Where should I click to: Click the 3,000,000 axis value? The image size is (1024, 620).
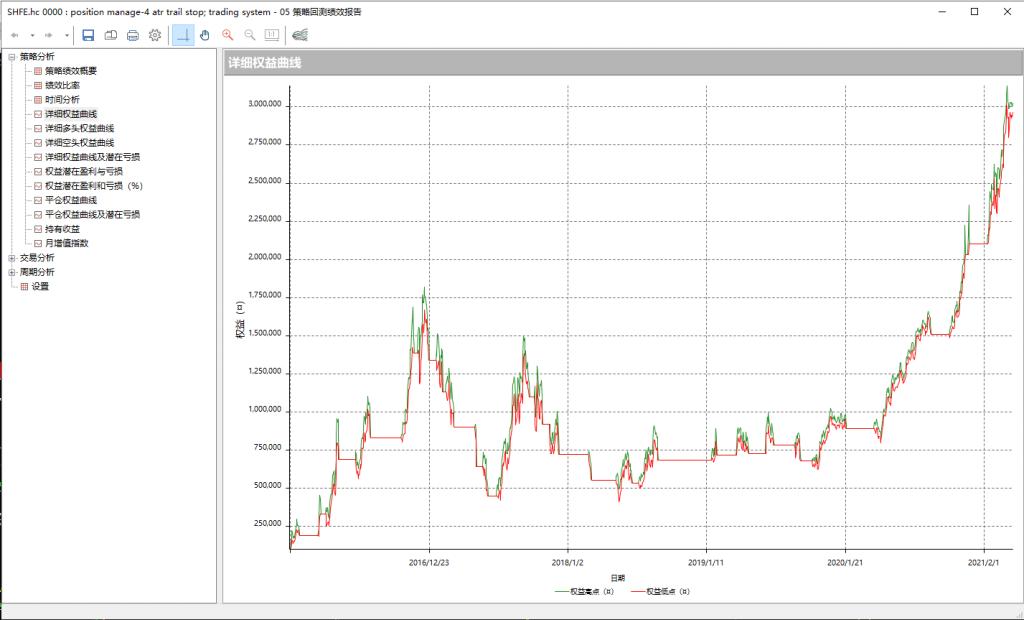click(x=265, y=105)
